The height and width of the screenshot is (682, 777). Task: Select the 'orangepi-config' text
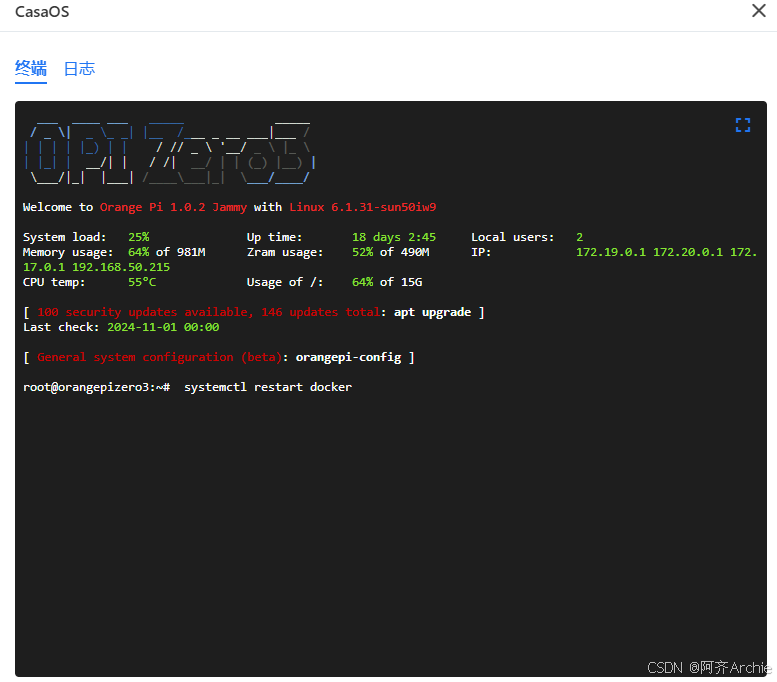pos(348,357)
